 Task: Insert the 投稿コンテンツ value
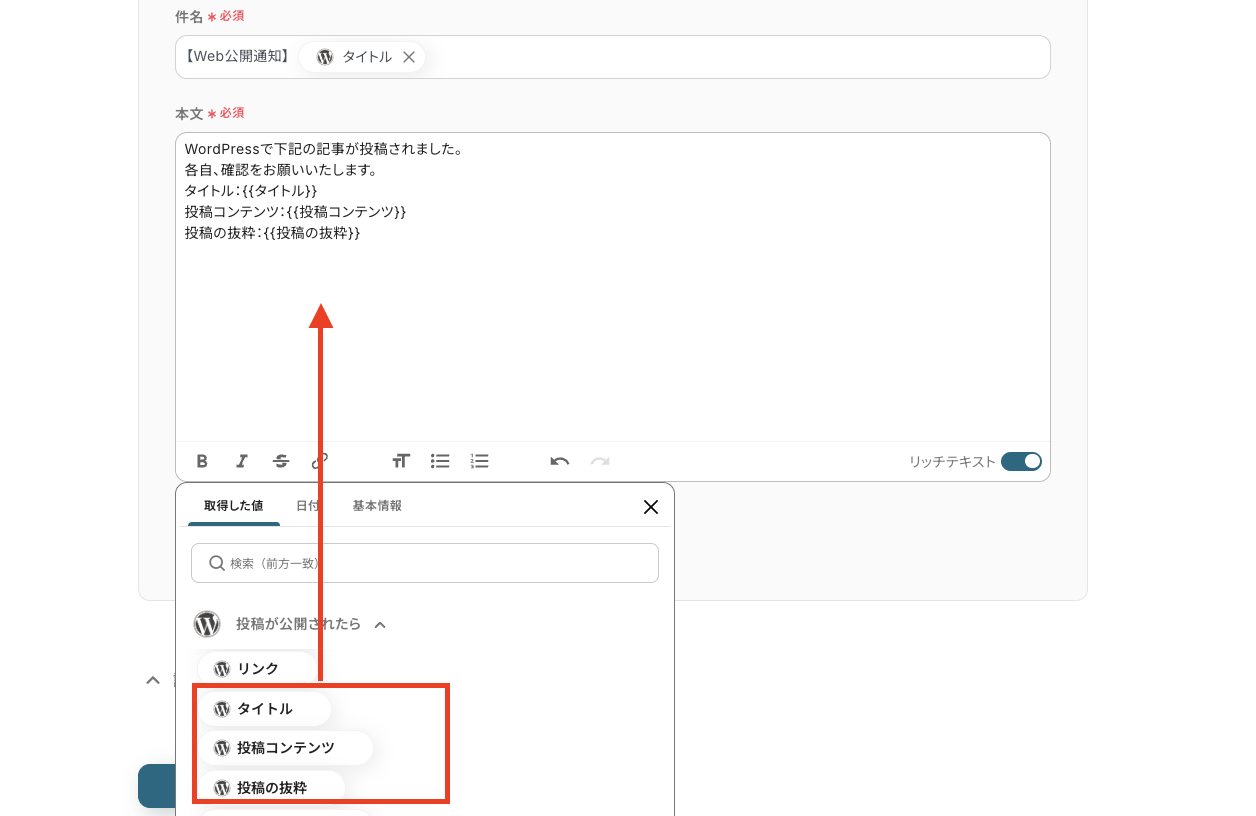(285, 747)
